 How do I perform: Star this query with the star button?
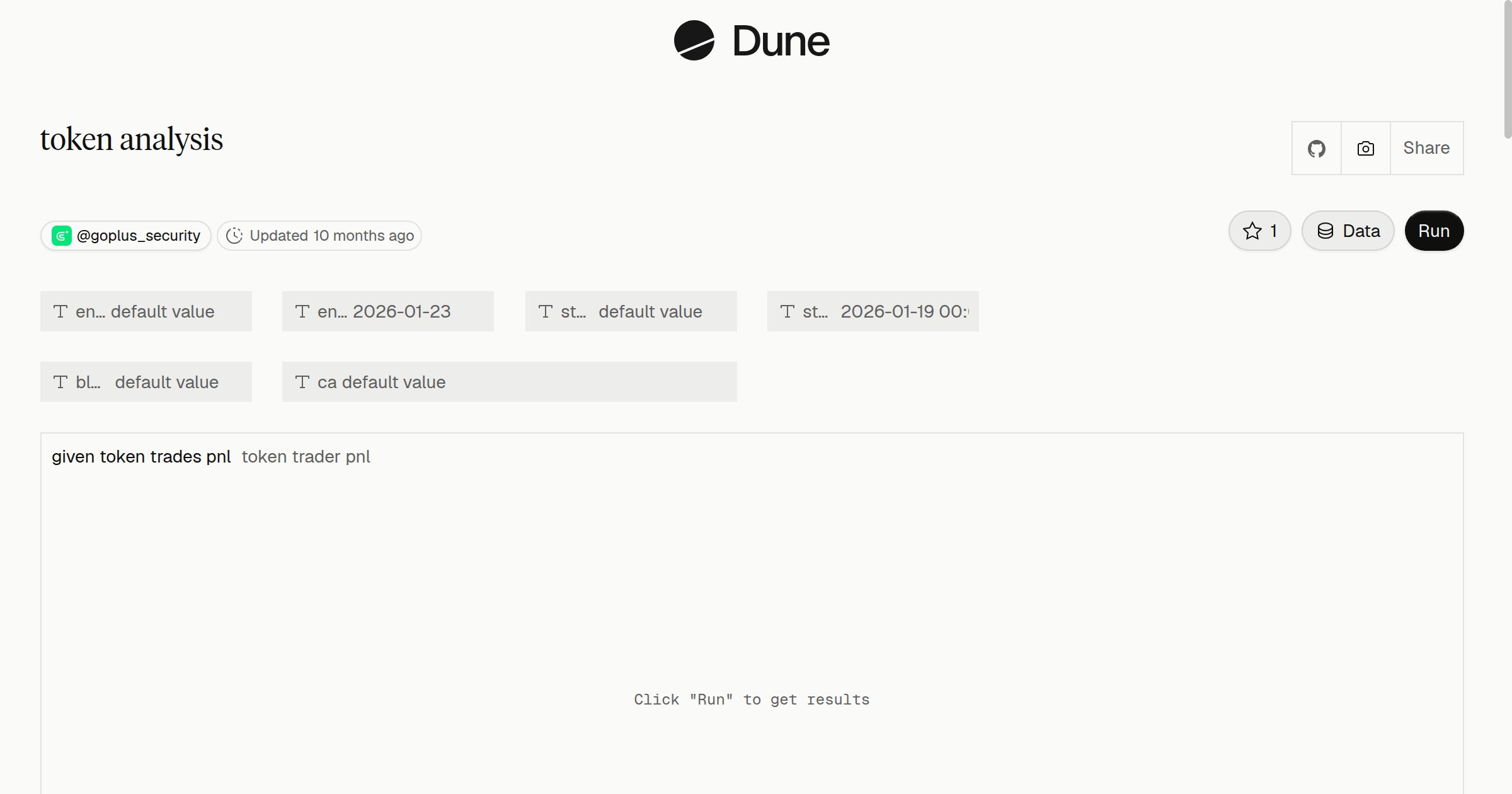click(x=1259, y=231)
